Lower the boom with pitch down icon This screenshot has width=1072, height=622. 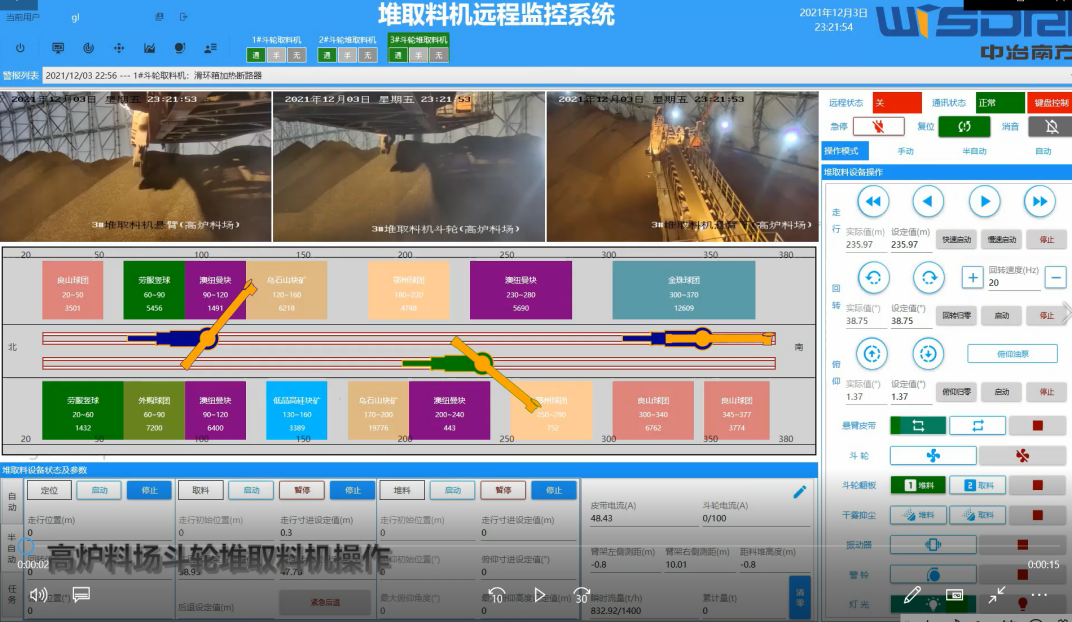[x=928, y=353]
